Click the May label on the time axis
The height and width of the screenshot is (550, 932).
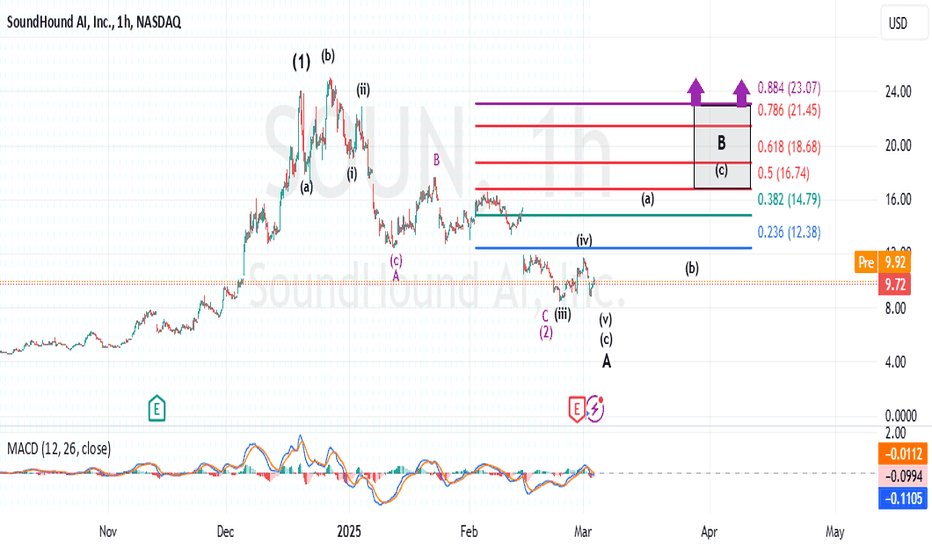pos(835,532)
